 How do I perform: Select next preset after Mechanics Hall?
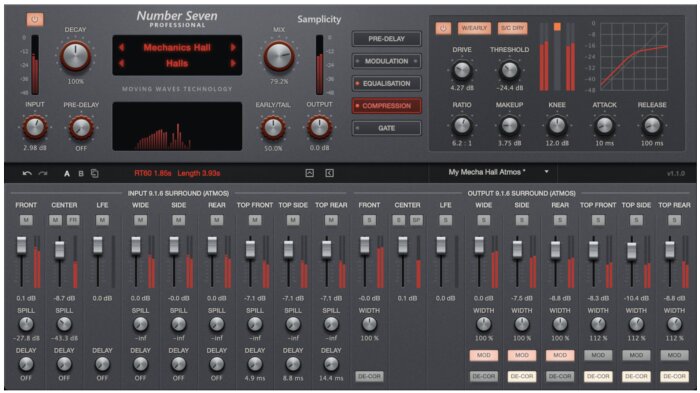(233, 47)
